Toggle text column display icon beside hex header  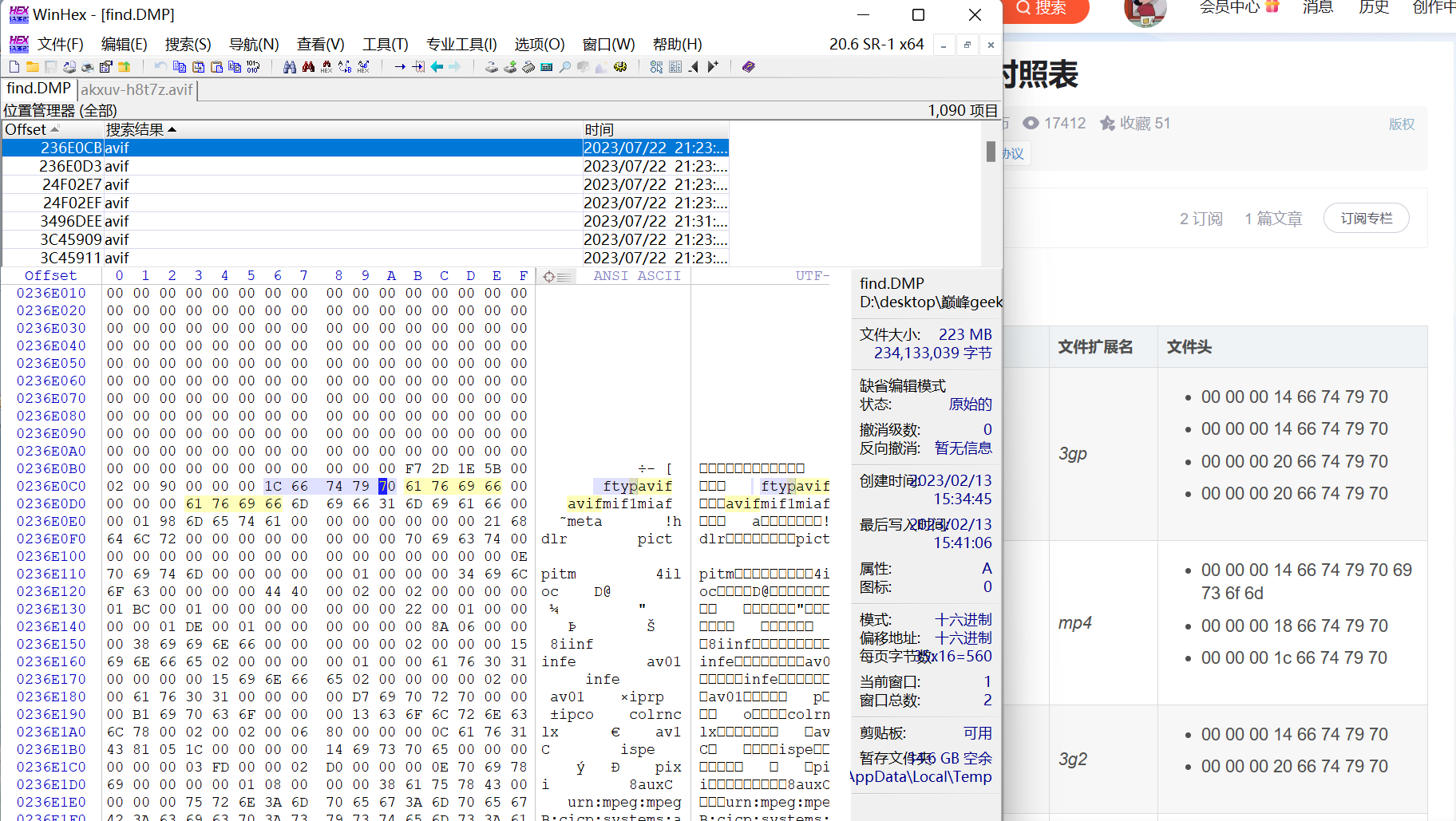[556, 277]
